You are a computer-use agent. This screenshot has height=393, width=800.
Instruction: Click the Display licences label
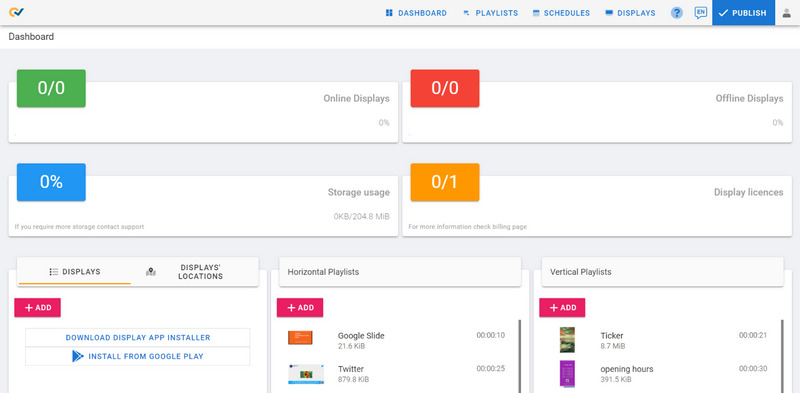[748, 192]
